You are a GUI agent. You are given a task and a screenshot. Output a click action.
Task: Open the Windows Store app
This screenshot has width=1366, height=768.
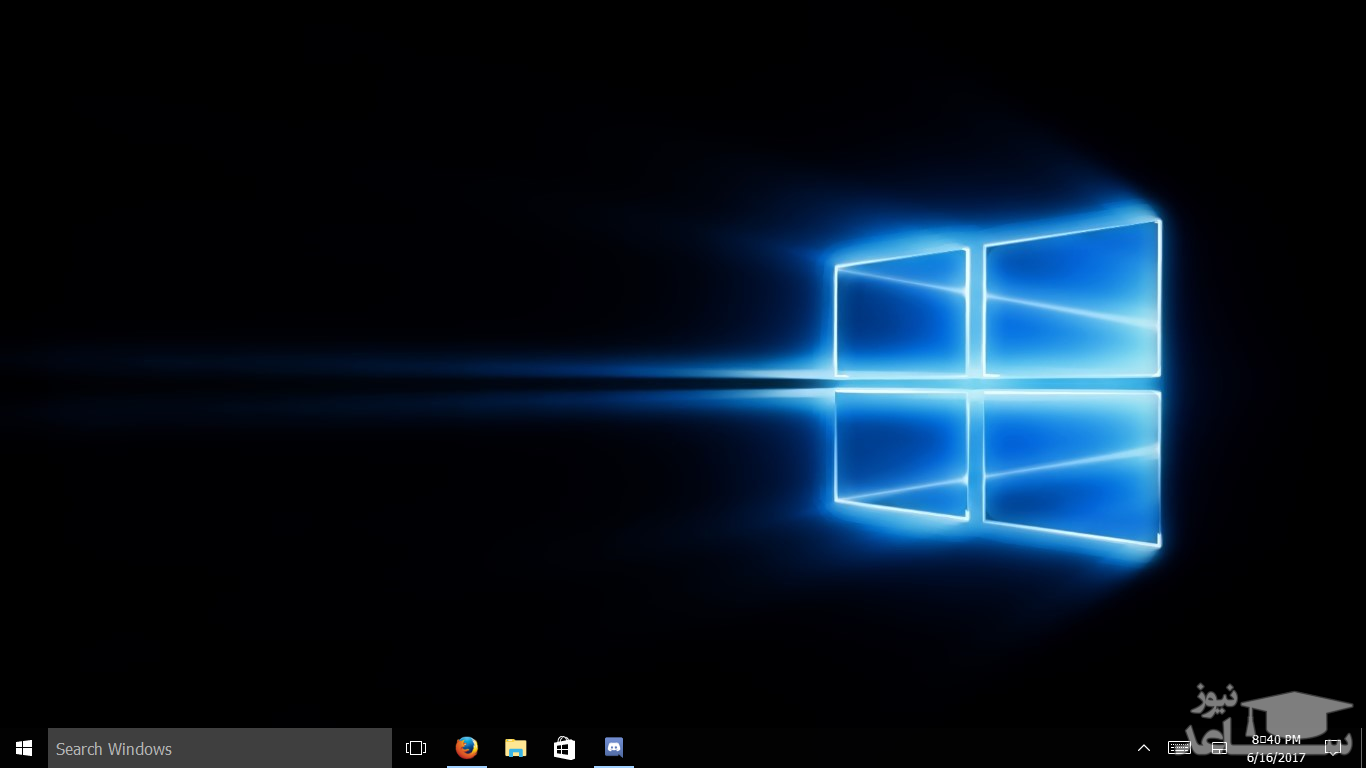[564, 748]
